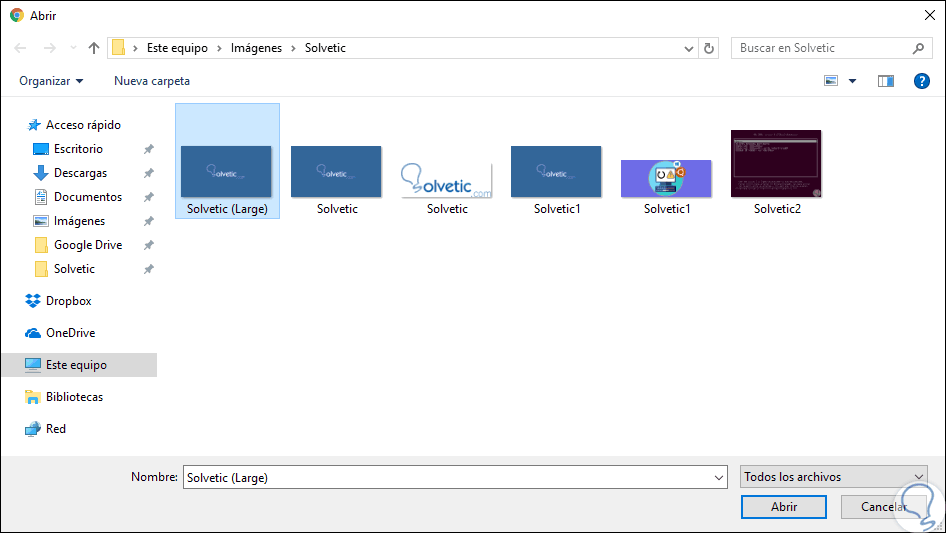Expand the Nombre filename dropdown arrow

coord(719,477)
